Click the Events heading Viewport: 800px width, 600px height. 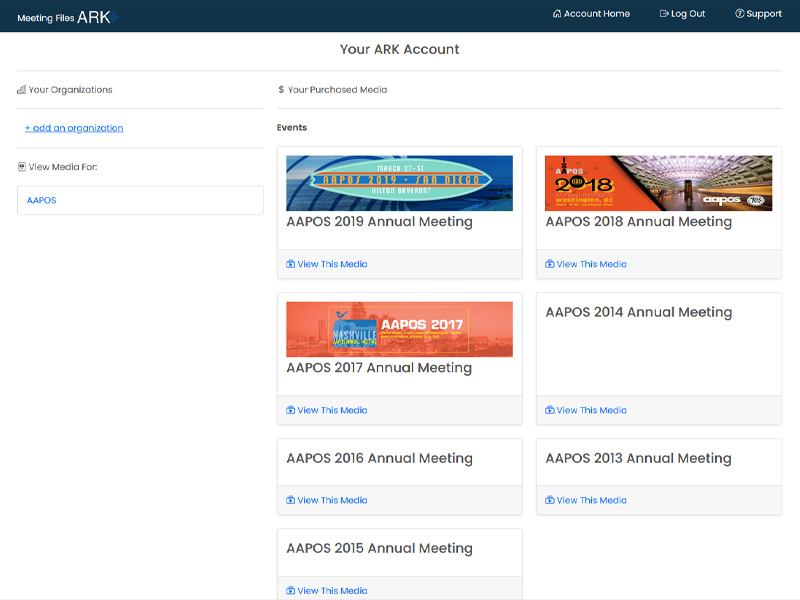292,128
